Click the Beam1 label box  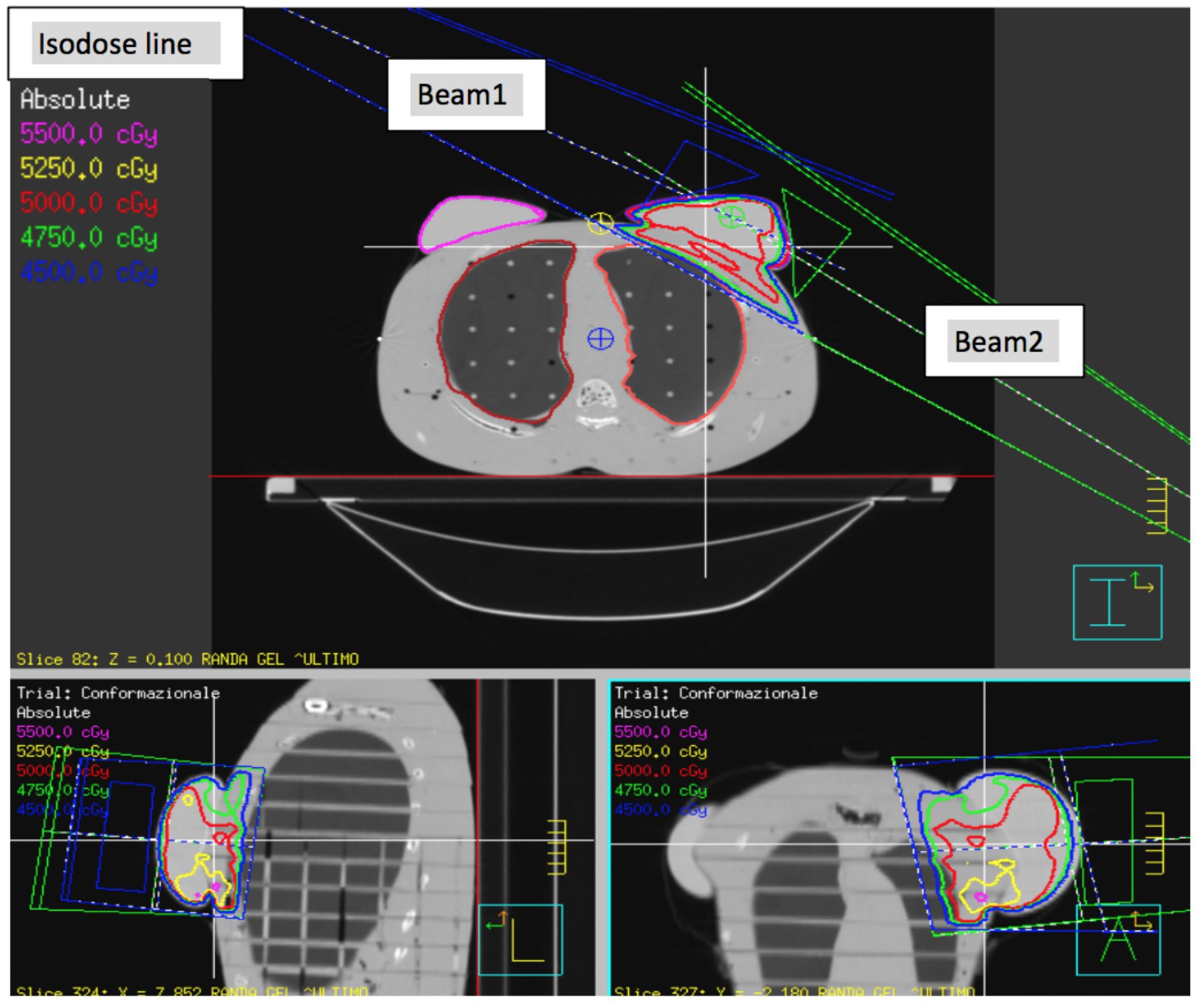pyautogui.click(x=466, y=95)
